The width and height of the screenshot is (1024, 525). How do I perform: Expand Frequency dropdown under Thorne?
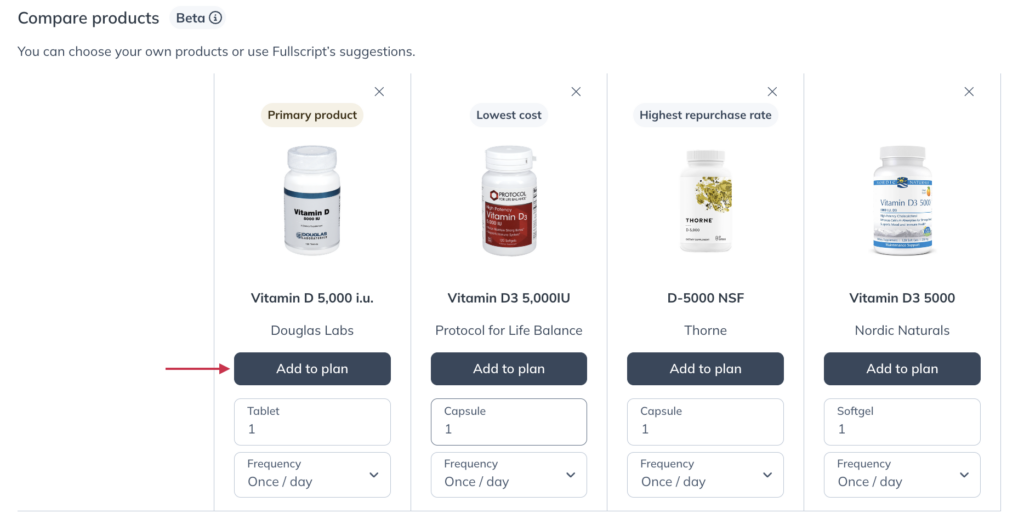(705, 475)
